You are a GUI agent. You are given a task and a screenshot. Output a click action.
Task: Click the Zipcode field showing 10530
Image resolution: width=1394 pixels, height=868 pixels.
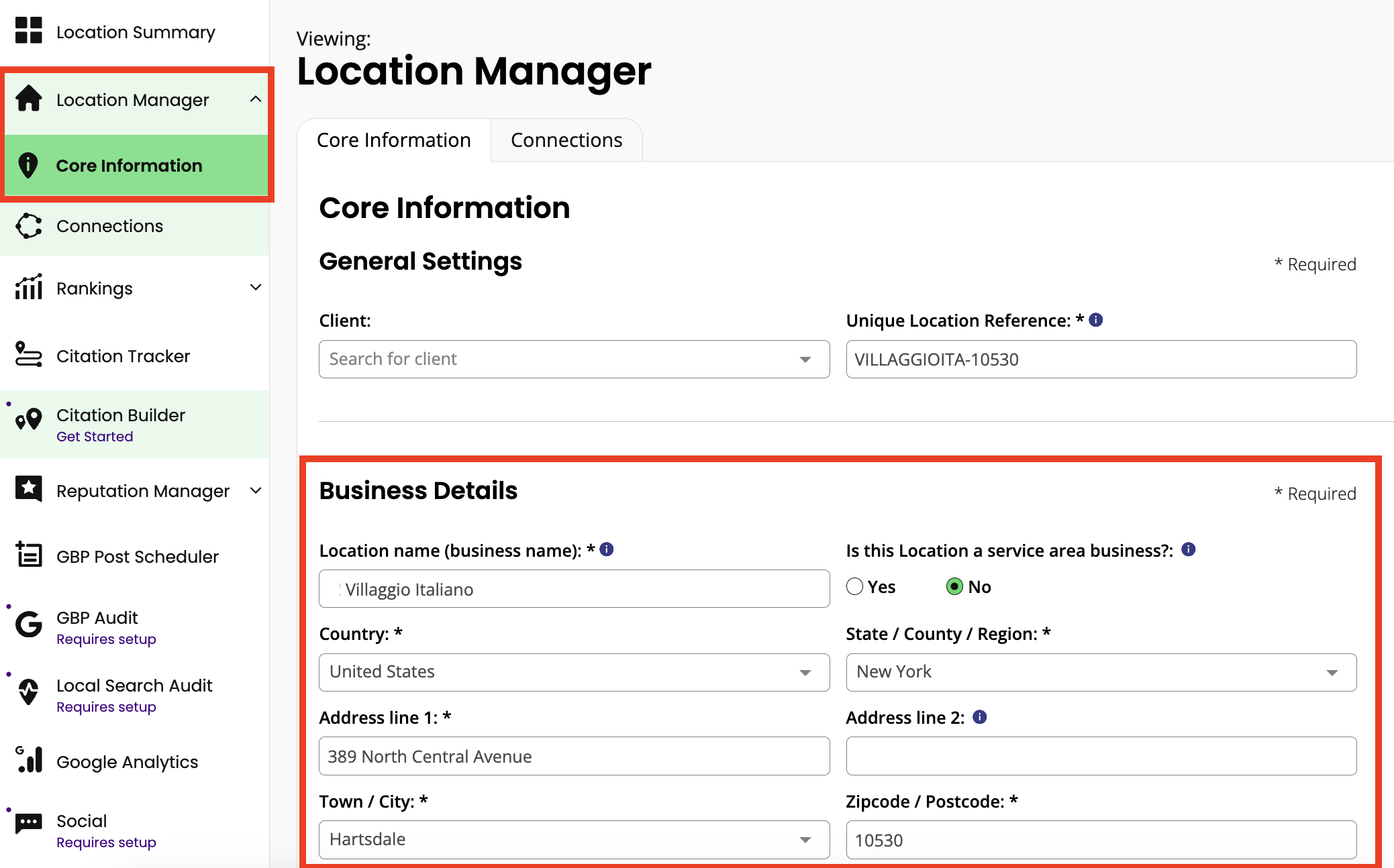point(1101,840)
